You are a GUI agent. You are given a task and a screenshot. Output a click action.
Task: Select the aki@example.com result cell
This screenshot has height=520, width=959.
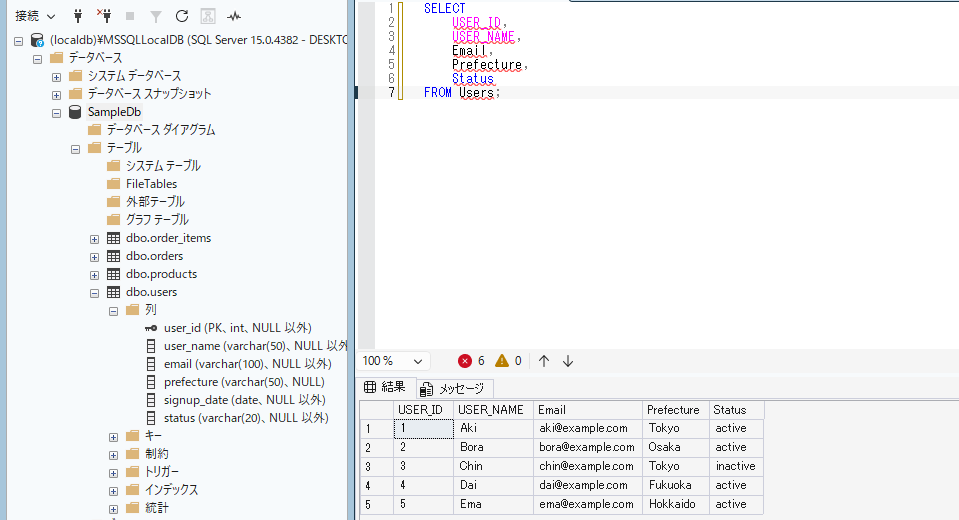587,428
